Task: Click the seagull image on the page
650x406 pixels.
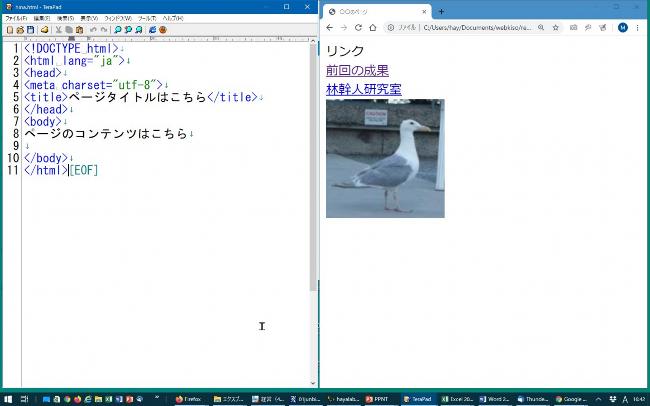Action: 385,158
